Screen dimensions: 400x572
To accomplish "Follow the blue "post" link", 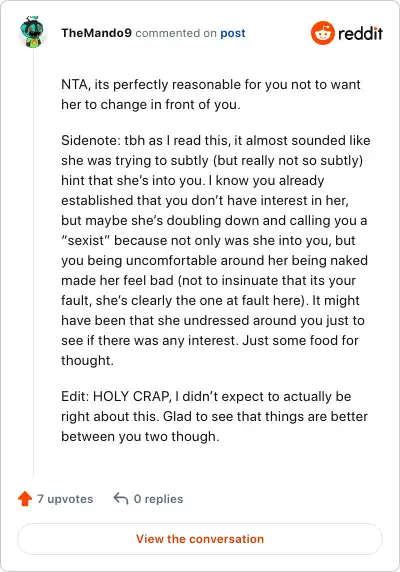I will coord(233,33).
